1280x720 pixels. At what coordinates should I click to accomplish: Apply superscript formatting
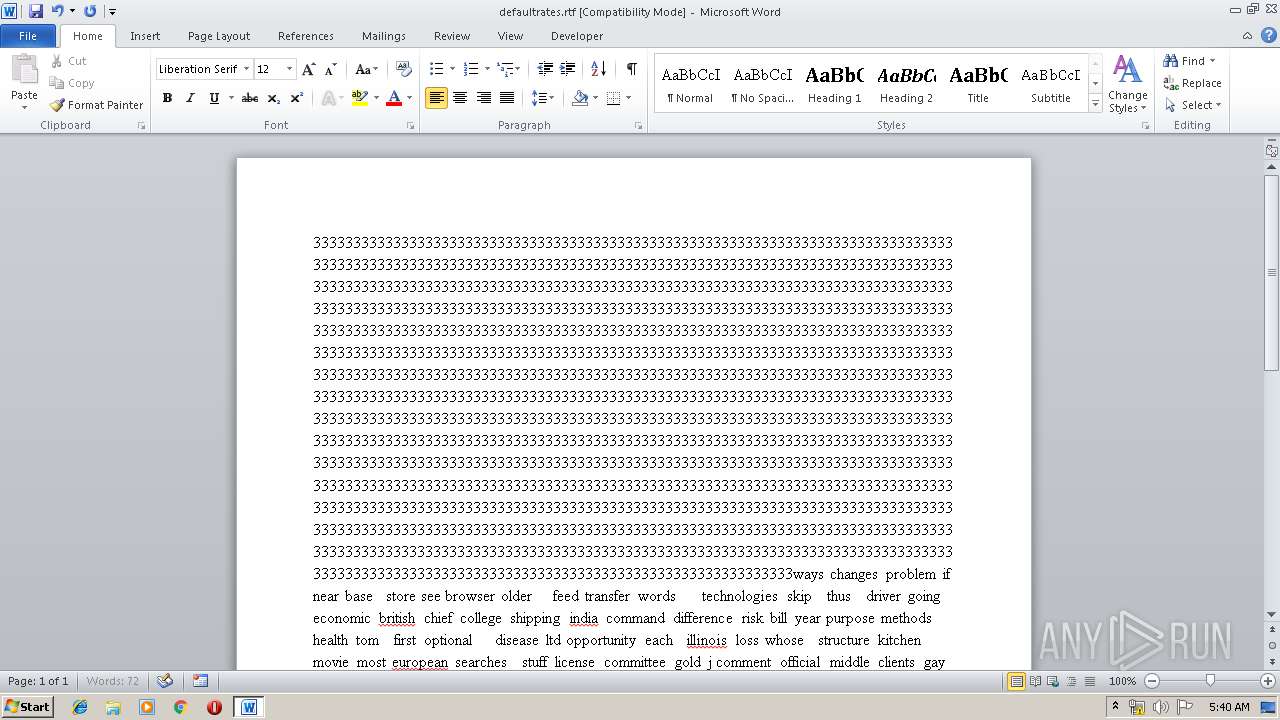pos(297,98)
